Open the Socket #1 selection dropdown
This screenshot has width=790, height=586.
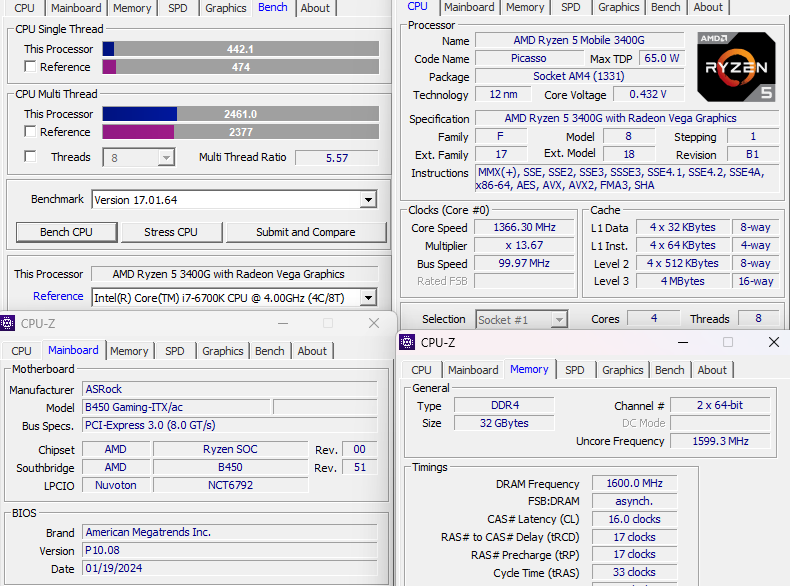click(521, 319)
